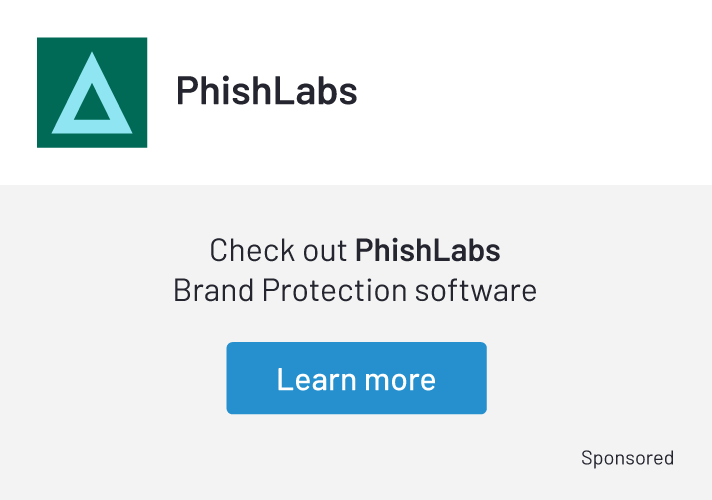Click the gray area right of Learn more button

pos(600,378)
